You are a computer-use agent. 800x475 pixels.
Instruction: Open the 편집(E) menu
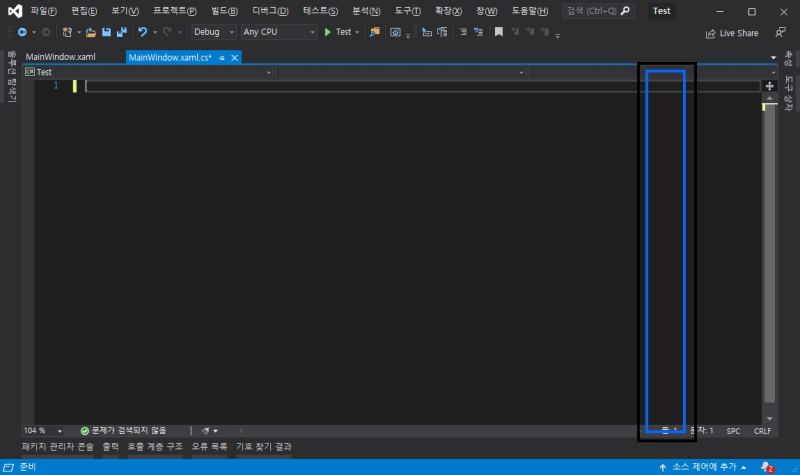tap(84, 11)
